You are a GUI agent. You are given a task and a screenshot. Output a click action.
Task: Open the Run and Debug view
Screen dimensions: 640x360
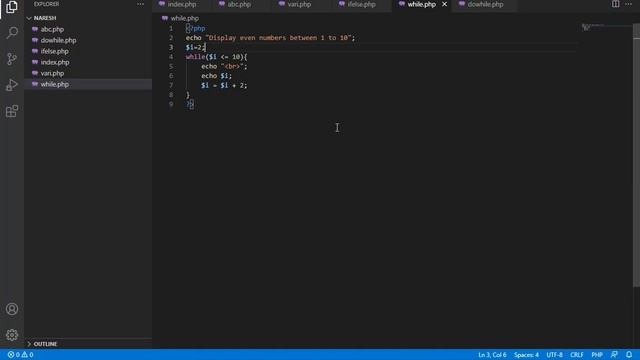click(x=12, y=85)
